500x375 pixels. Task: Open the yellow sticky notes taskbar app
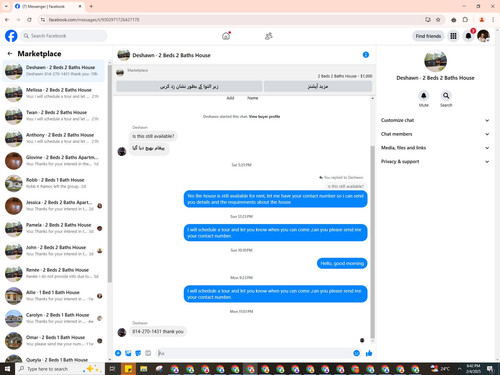[x=128, y=369]
